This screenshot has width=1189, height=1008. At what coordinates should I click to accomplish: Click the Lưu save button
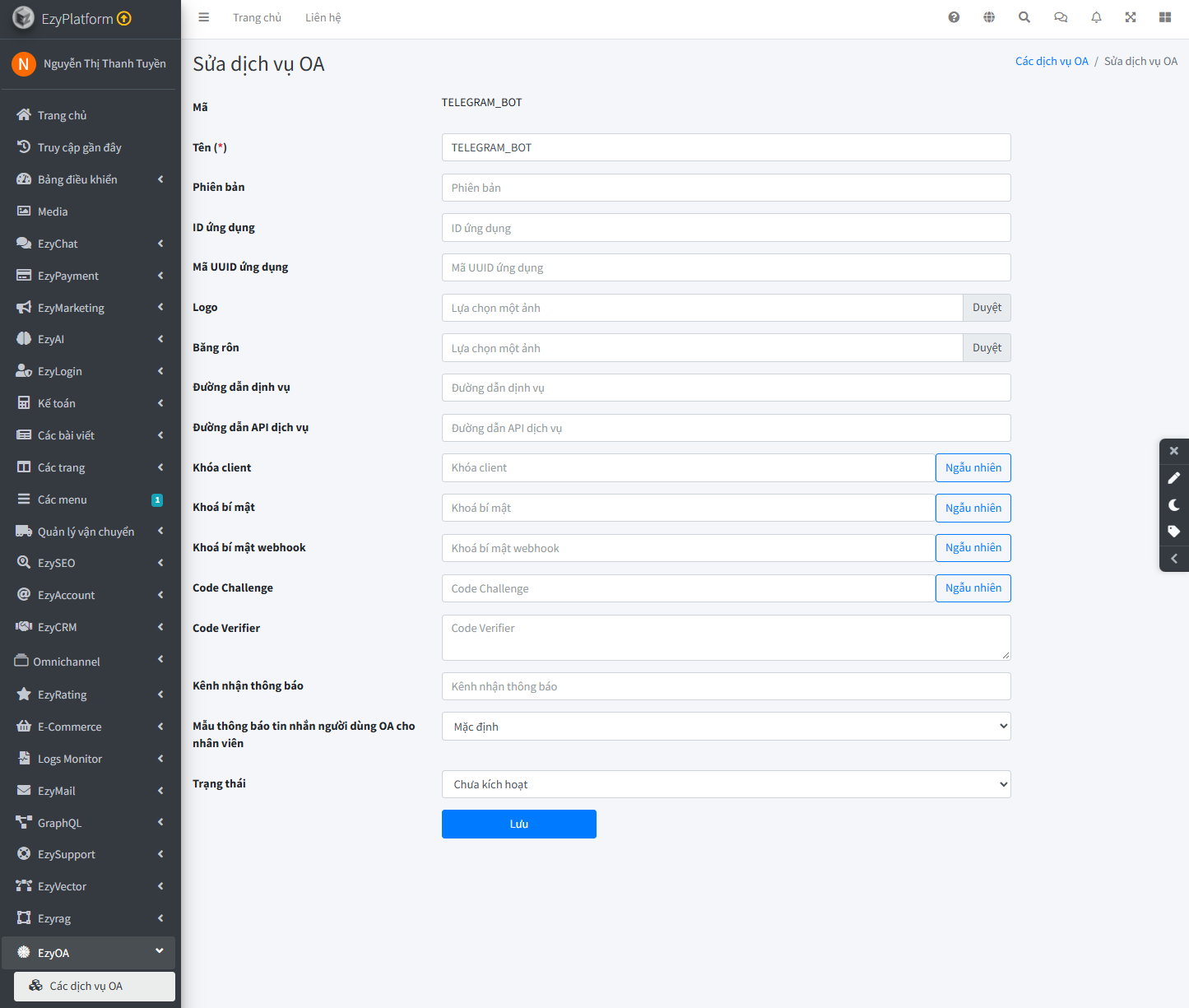pyautogui.click(x=519, y=825)
